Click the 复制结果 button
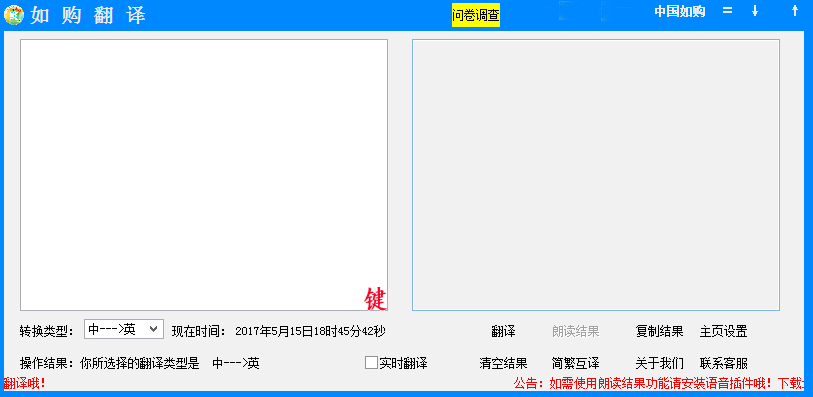Viewport: 813px width, 397px height. click(660, 331)
